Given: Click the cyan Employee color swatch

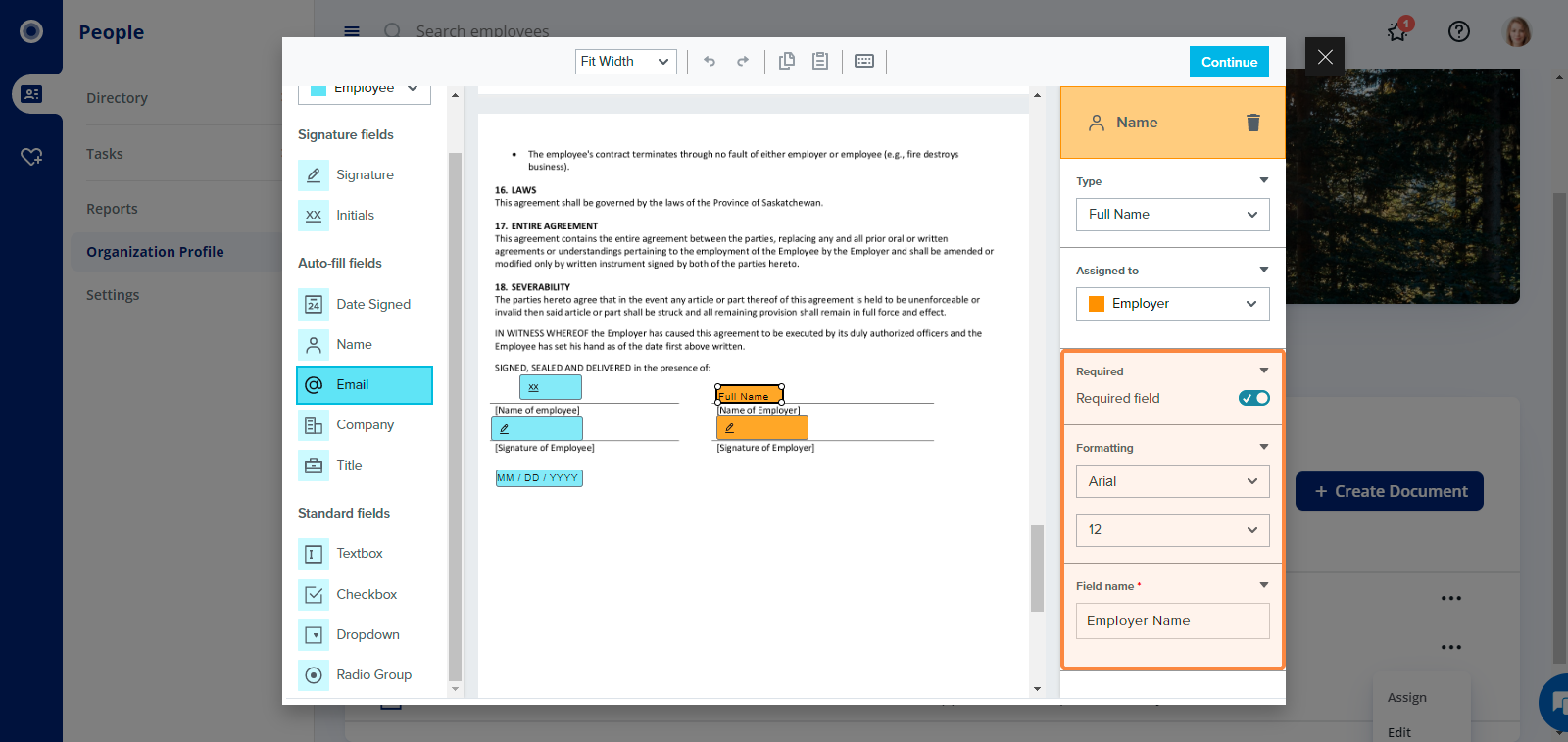Looking at the screenshot, I should 318,90.
